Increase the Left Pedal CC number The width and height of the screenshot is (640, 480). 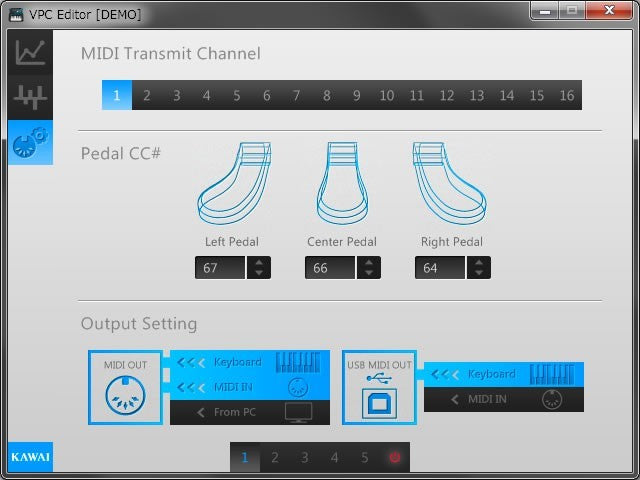point(259,262)
